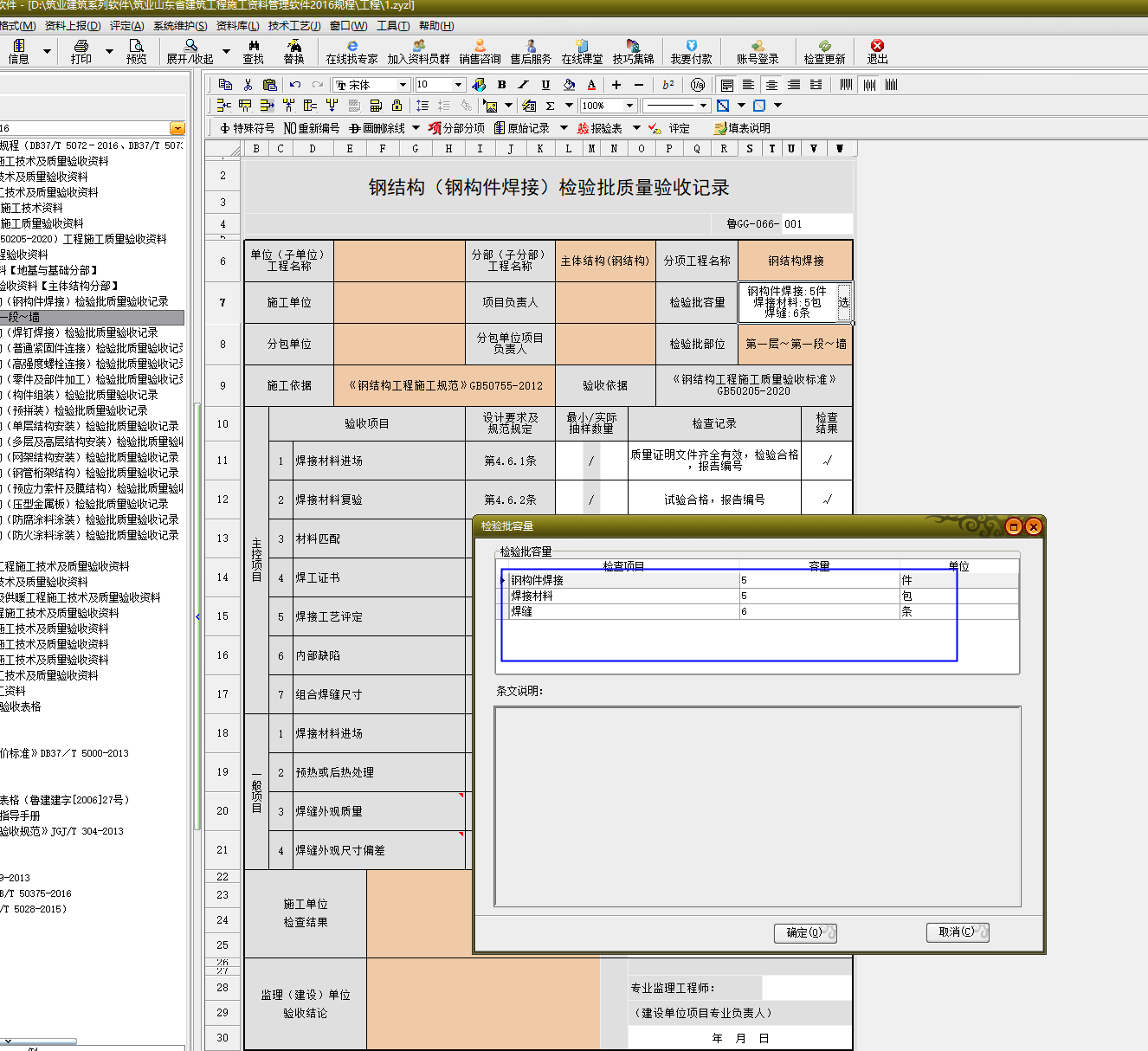1148x1051 pixels.
Task: Open 在线找专家
Action: (351, 52)
